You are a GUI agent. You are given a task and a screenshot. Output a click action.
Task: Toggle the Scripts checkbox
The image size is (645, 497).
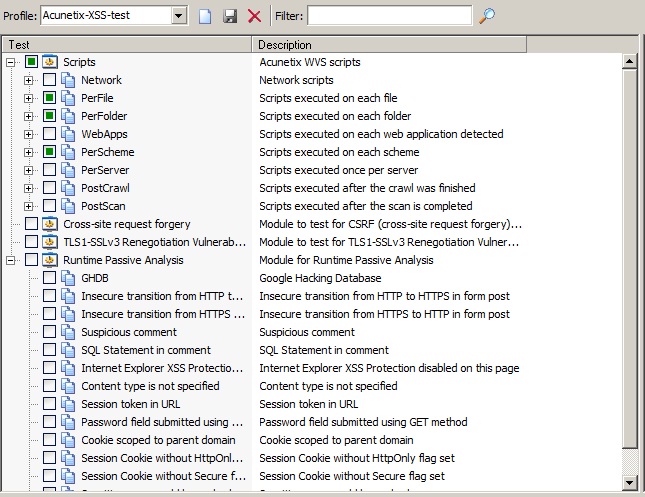31,62
